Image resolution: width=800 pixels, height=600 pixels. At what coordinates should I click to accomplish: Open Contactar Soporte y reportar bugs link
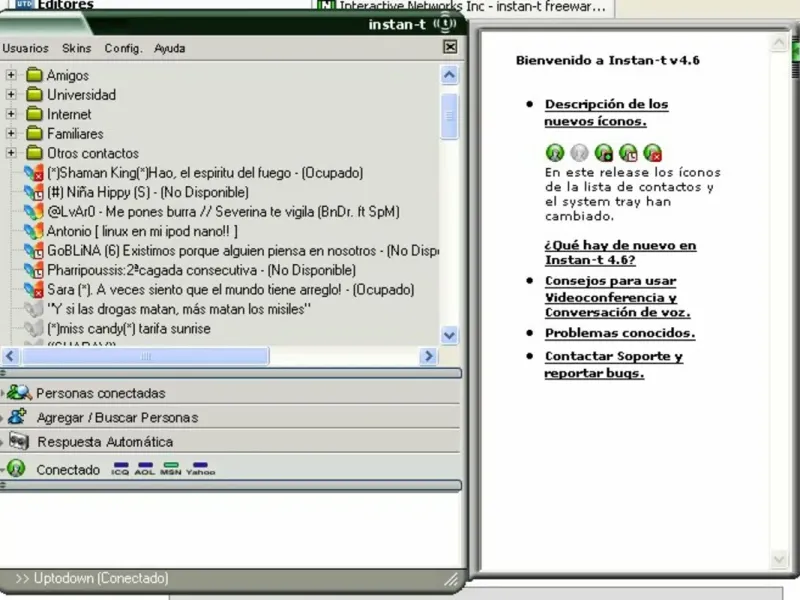pyautogui.click(x=613, y=364)
